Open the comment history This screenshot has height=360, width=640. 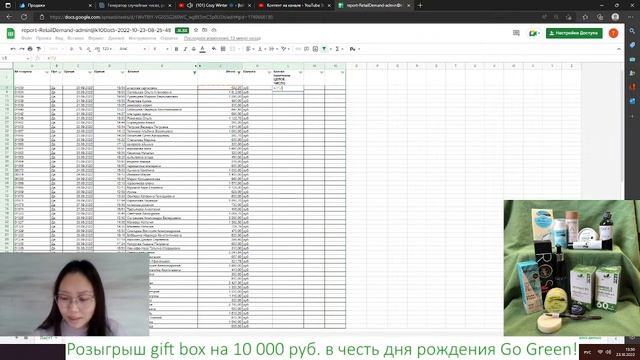click(x=516, y=33)
